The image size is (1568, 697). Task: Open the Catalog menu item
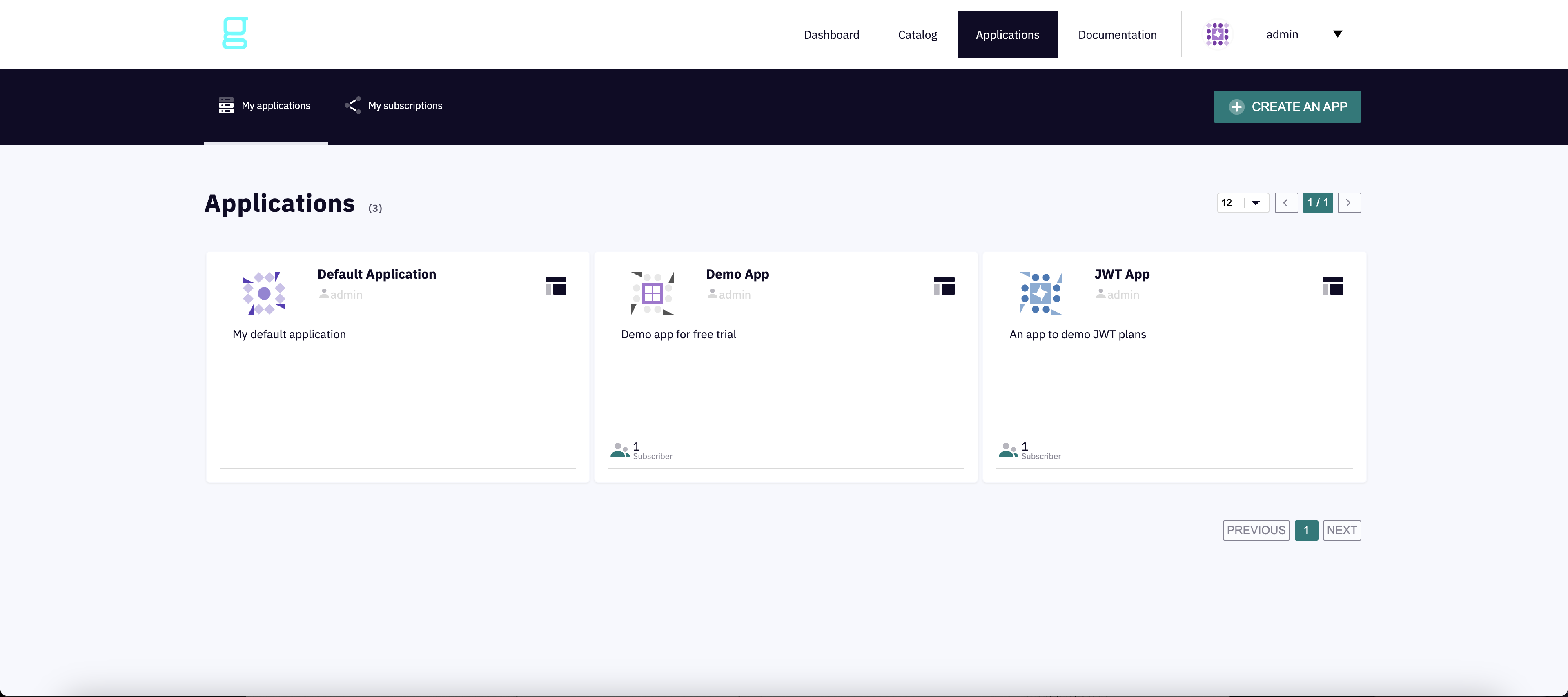click(917, 35)
